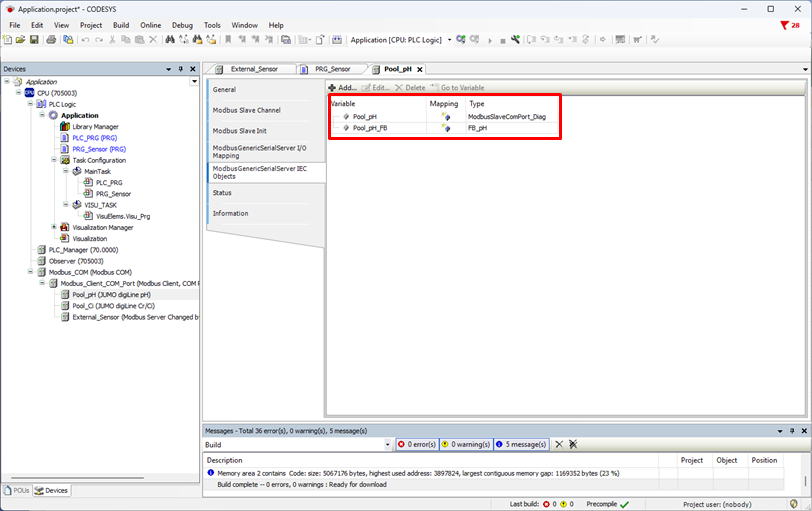Click the Go to Variable button

click(458, 87)
